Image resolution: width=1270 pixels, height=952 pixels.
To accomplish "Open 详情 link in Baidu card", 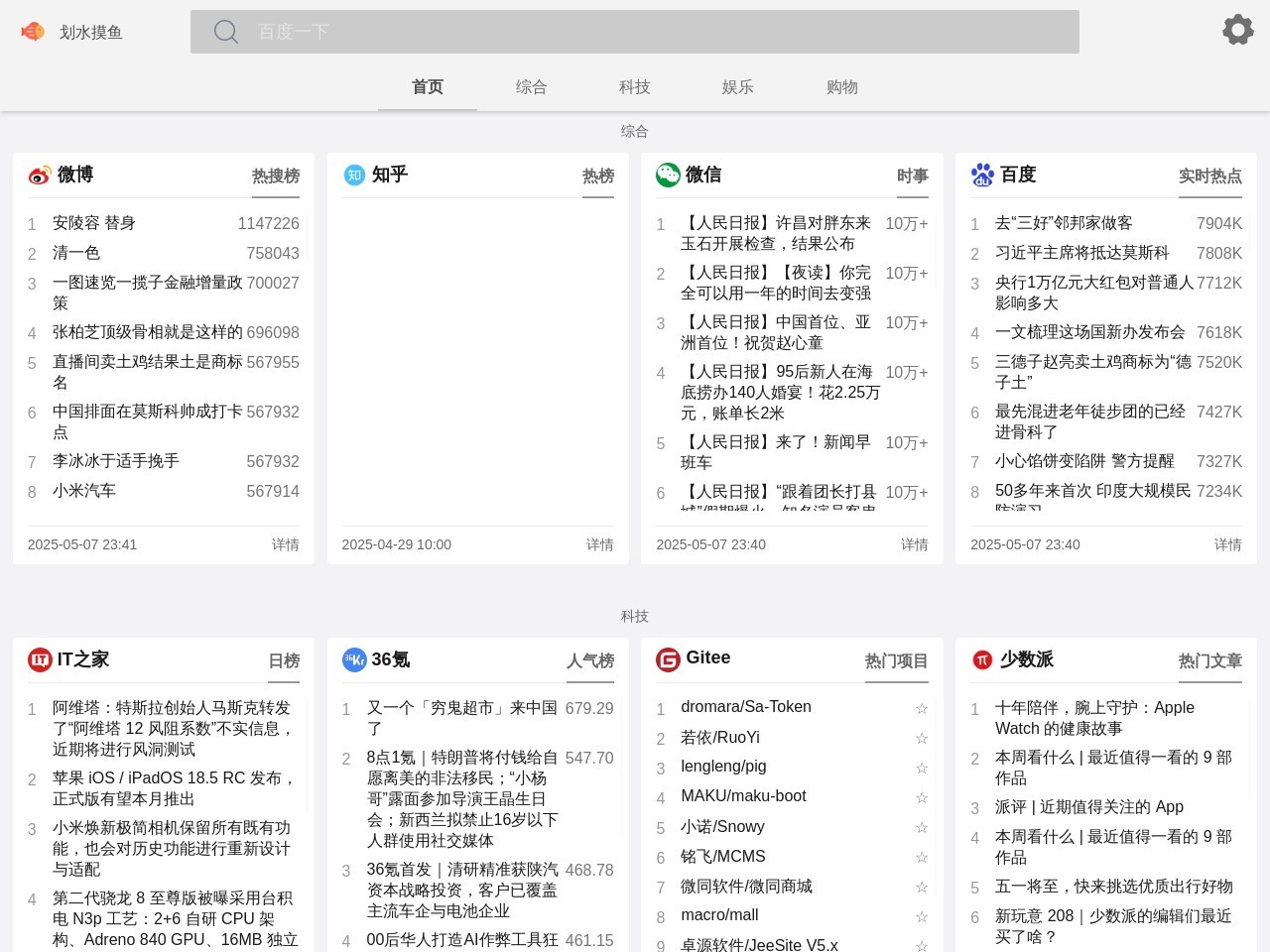I will tap(1228, 544).
